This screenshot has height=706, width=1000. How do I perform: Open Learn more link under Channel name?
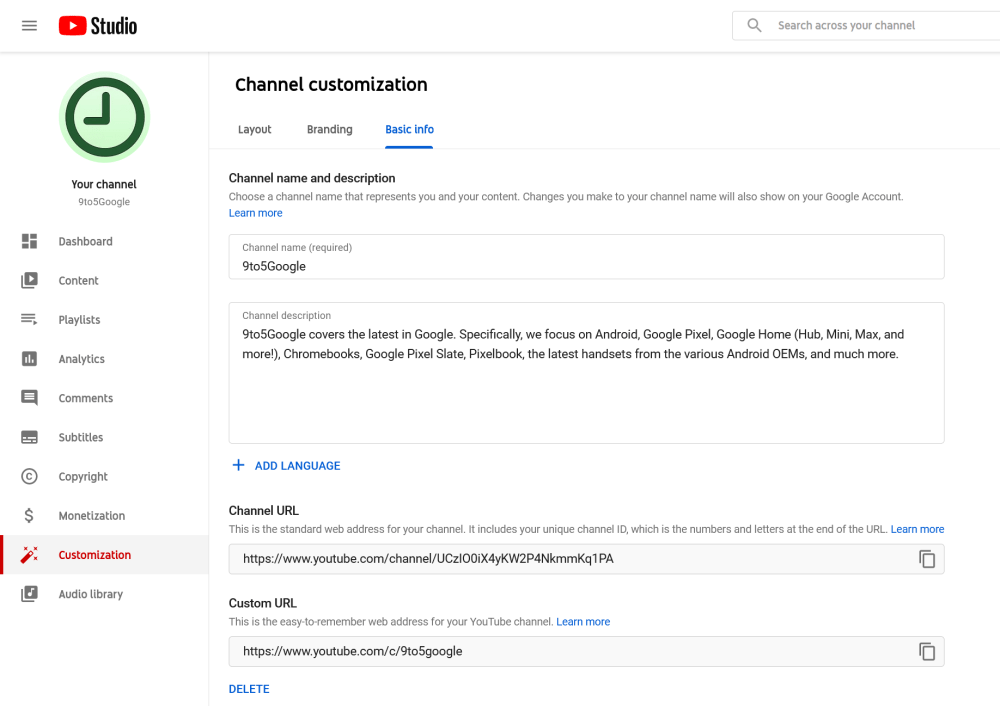pos(255,213)
